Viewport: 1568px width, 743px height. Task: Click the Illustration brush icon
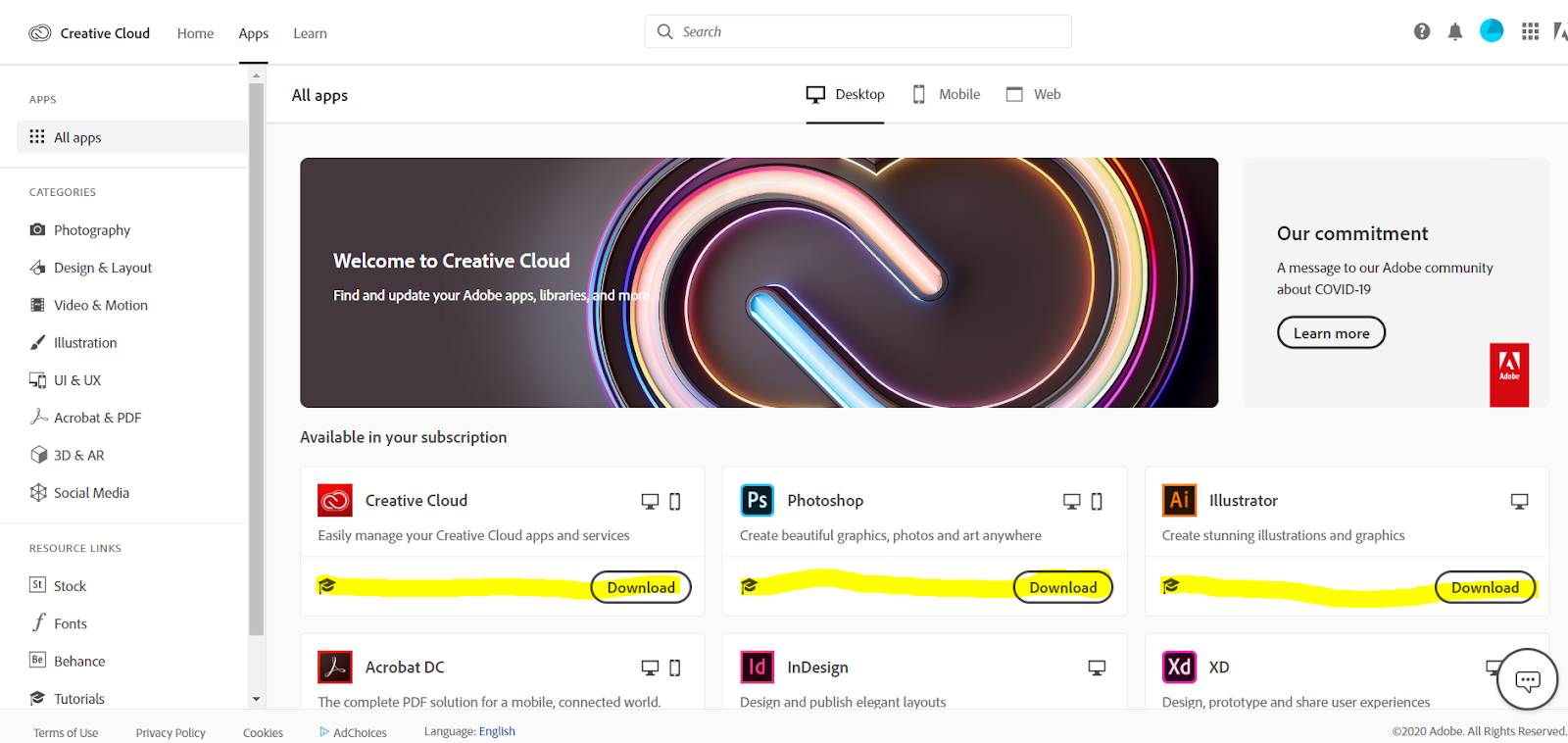(37, 342)
